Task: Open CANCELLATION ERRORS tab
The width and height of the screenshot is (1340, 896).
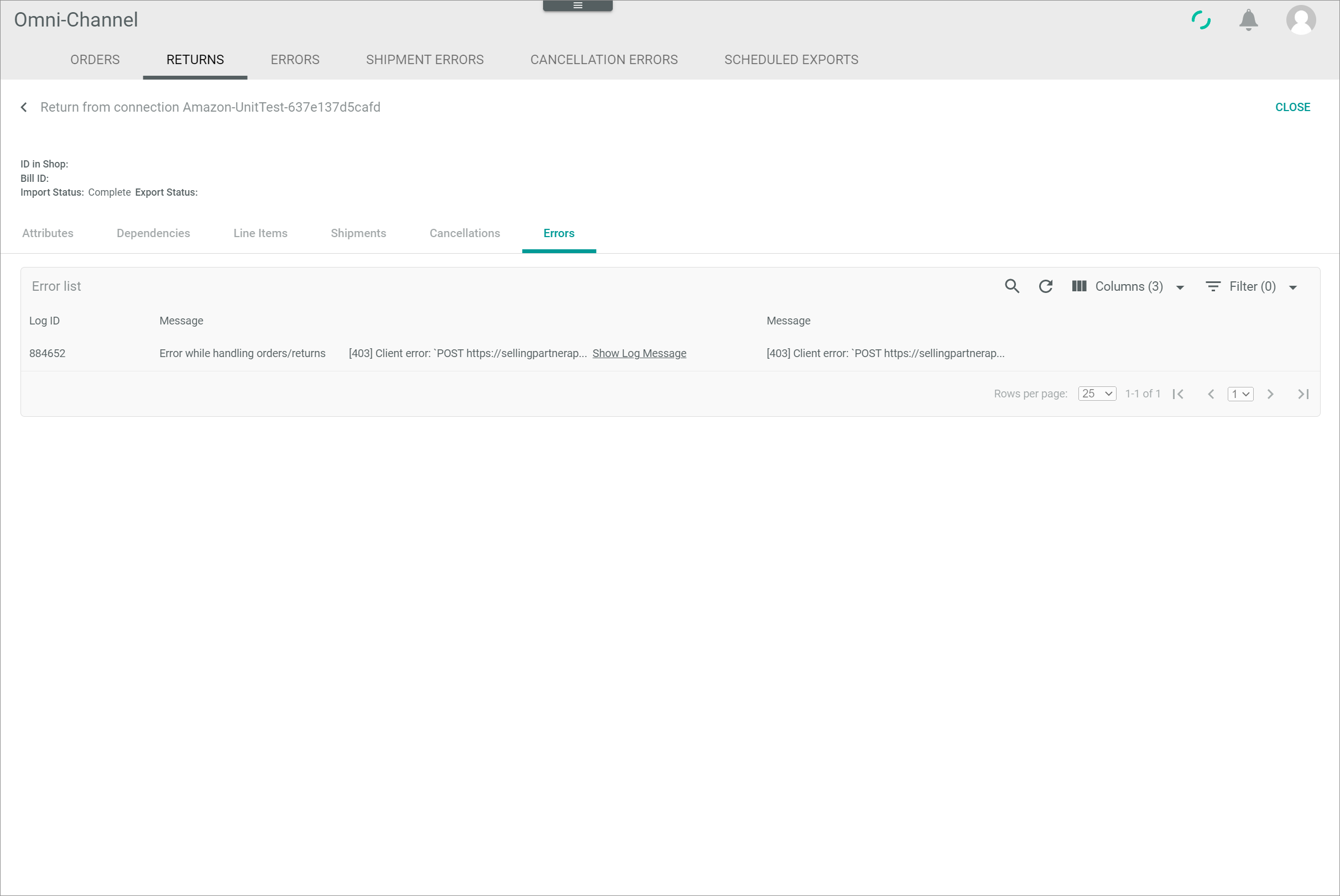Action: tap(604, 60)
